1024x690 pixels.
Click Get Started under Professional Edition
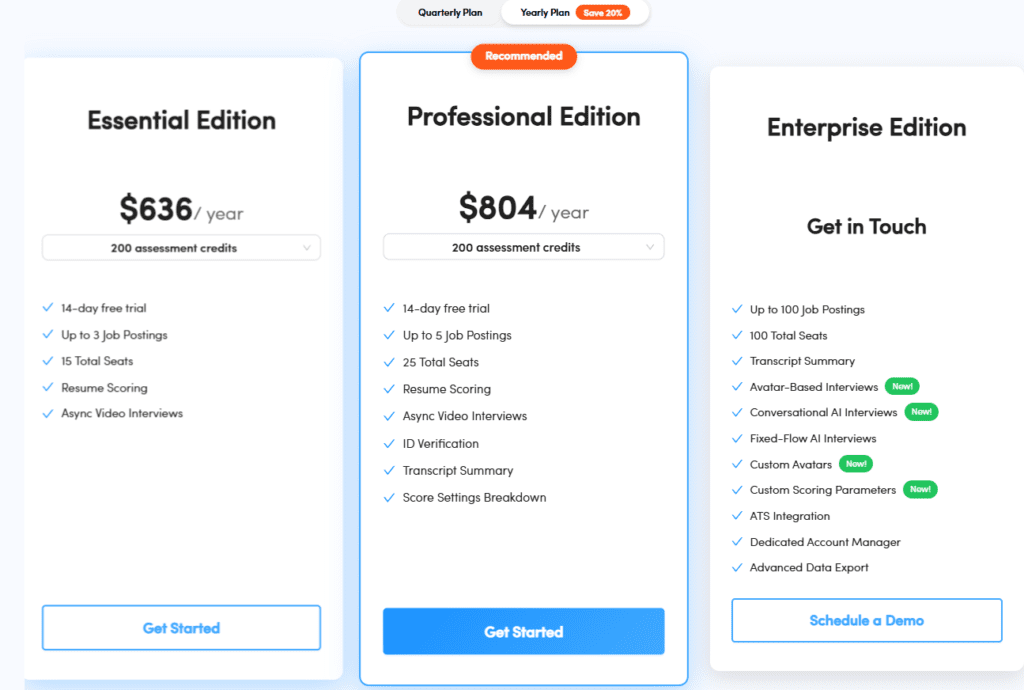pyautogui.click(x=523, y=631)
